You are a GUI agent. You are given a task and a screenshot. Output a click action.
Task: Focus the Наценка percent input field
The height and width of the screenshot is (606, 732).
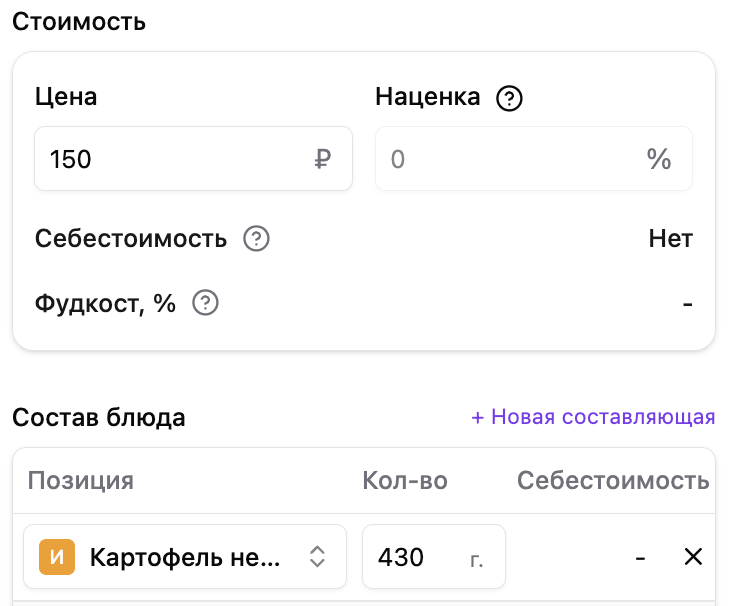[534, 158]
